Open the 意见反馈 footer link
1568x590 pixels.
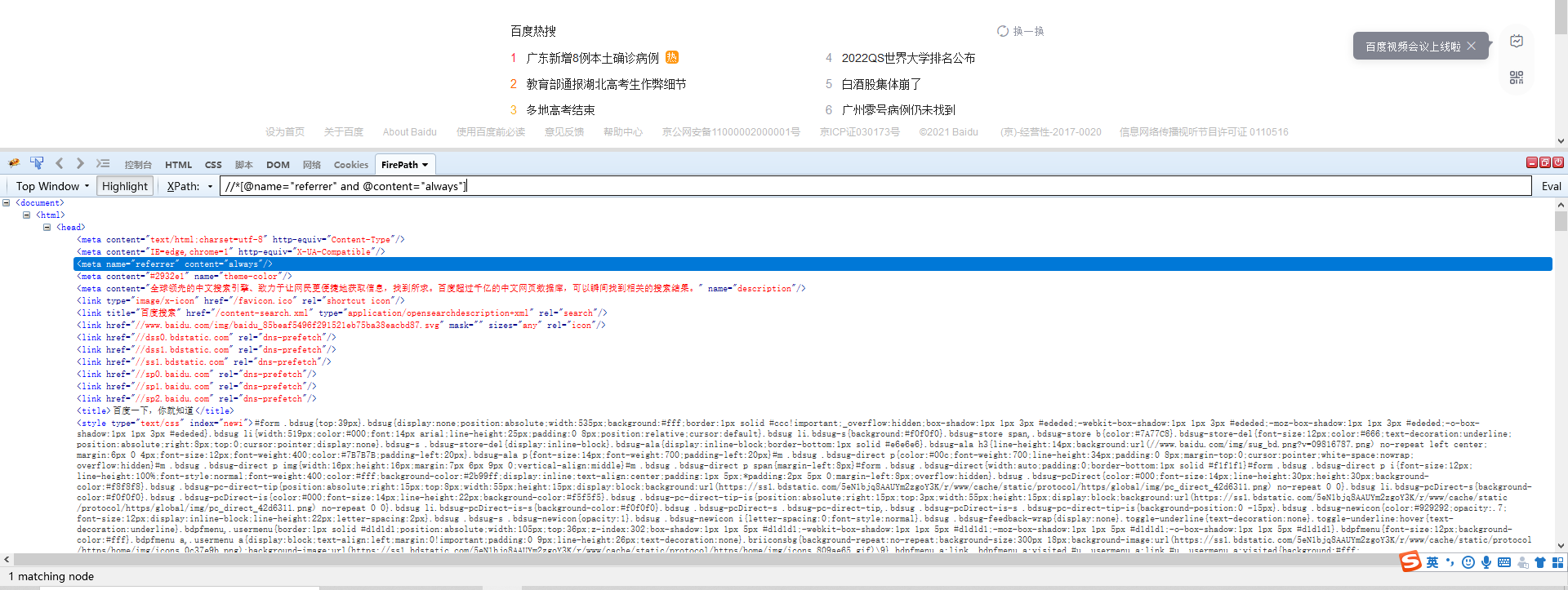(564, 132)
